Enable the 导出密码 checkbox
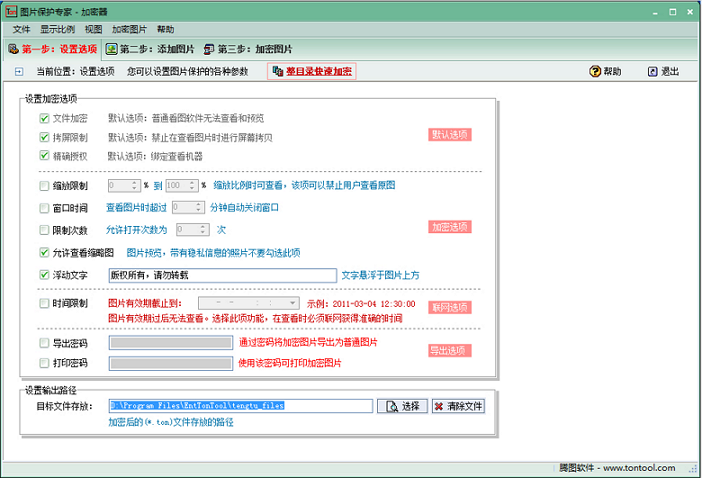This screenshot has width=702, height=478. (44, 343)
